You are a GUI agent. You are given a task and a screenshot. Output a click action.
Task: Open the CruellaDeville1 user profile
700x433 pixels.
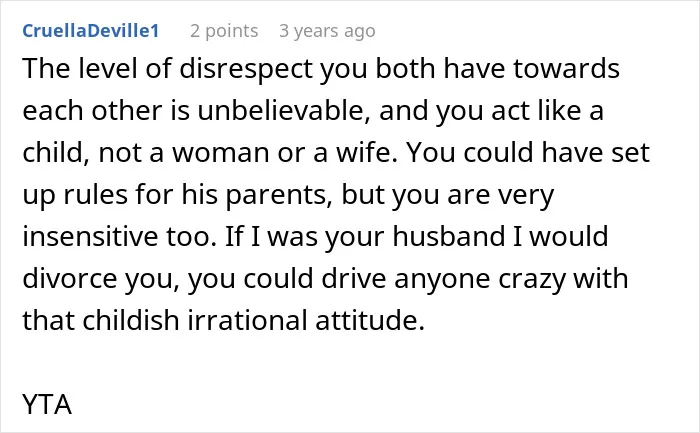[x=91, y=31]
